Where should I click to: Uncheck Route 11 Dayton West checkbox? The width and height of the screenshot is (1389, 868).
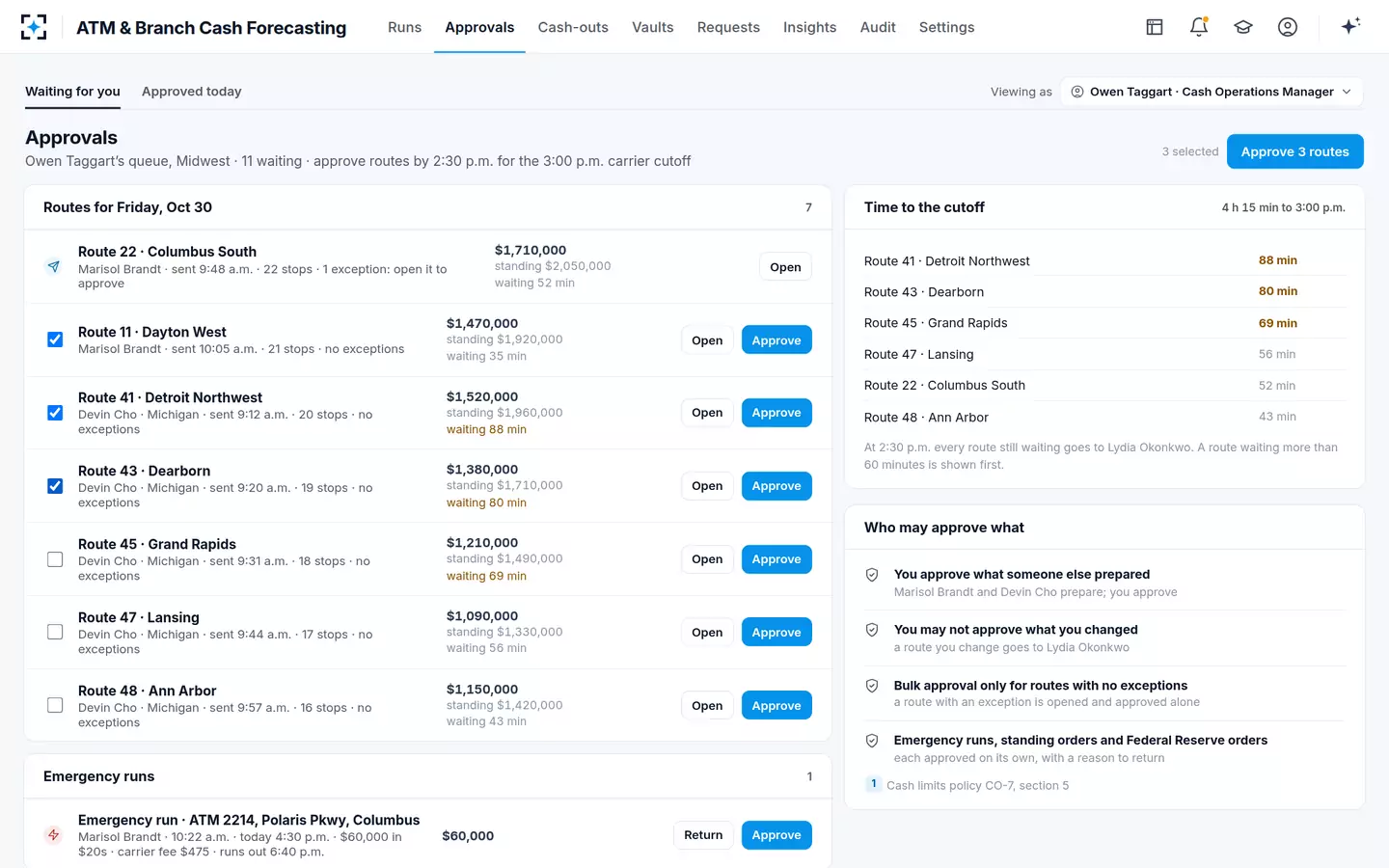(x=55, y=339)
